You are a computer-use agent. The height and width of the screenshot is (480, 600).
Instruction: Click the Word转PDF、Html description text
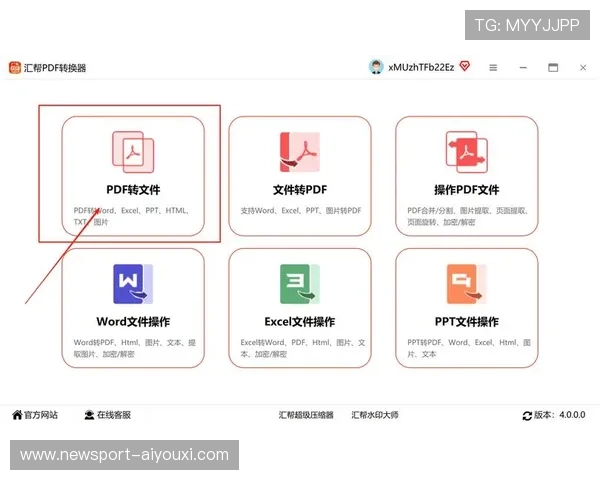[x=134, y=348]
